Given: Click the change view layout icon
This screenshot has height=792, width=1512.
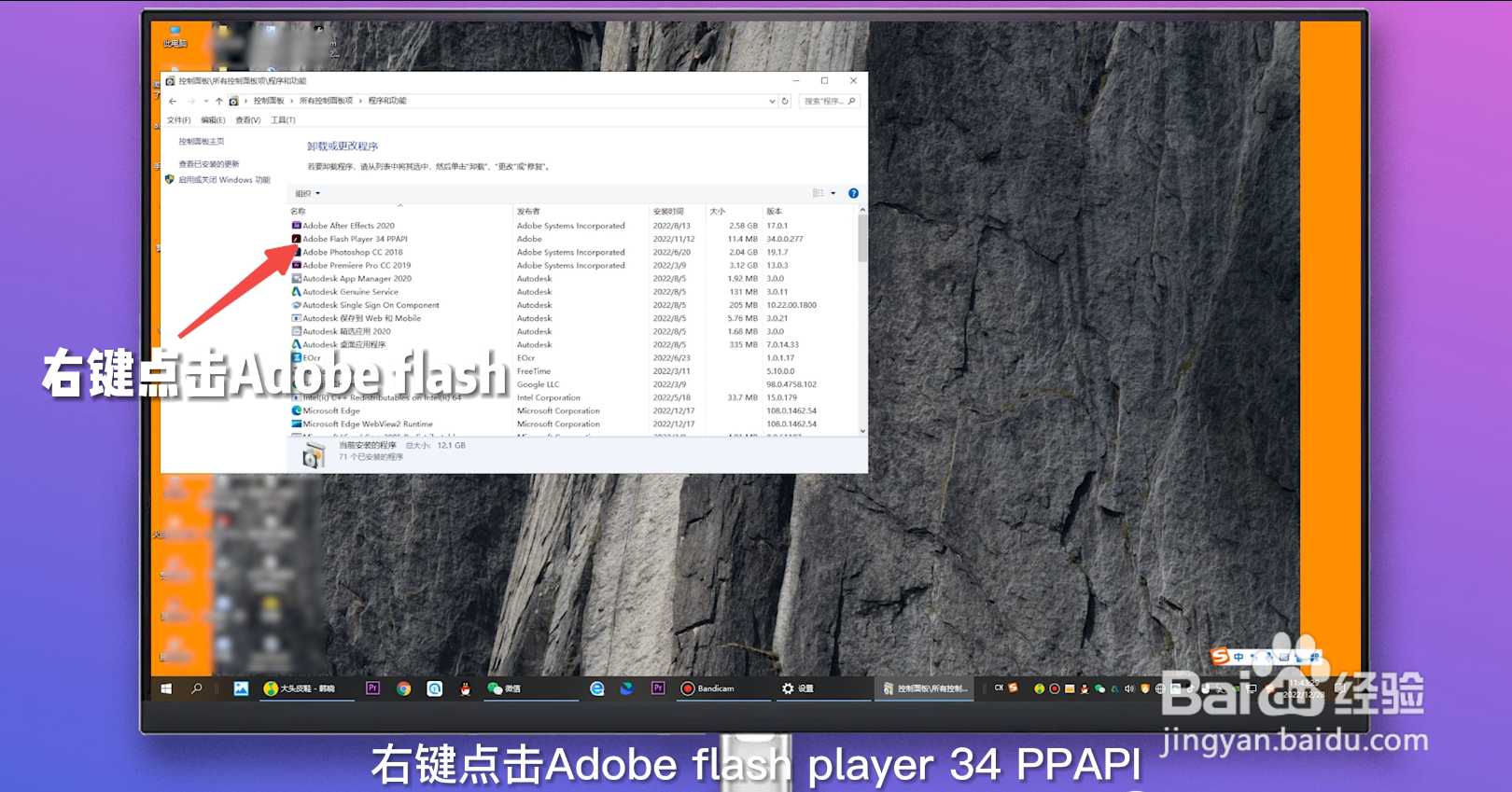Looking at the screenshot, I should point(819,193).
